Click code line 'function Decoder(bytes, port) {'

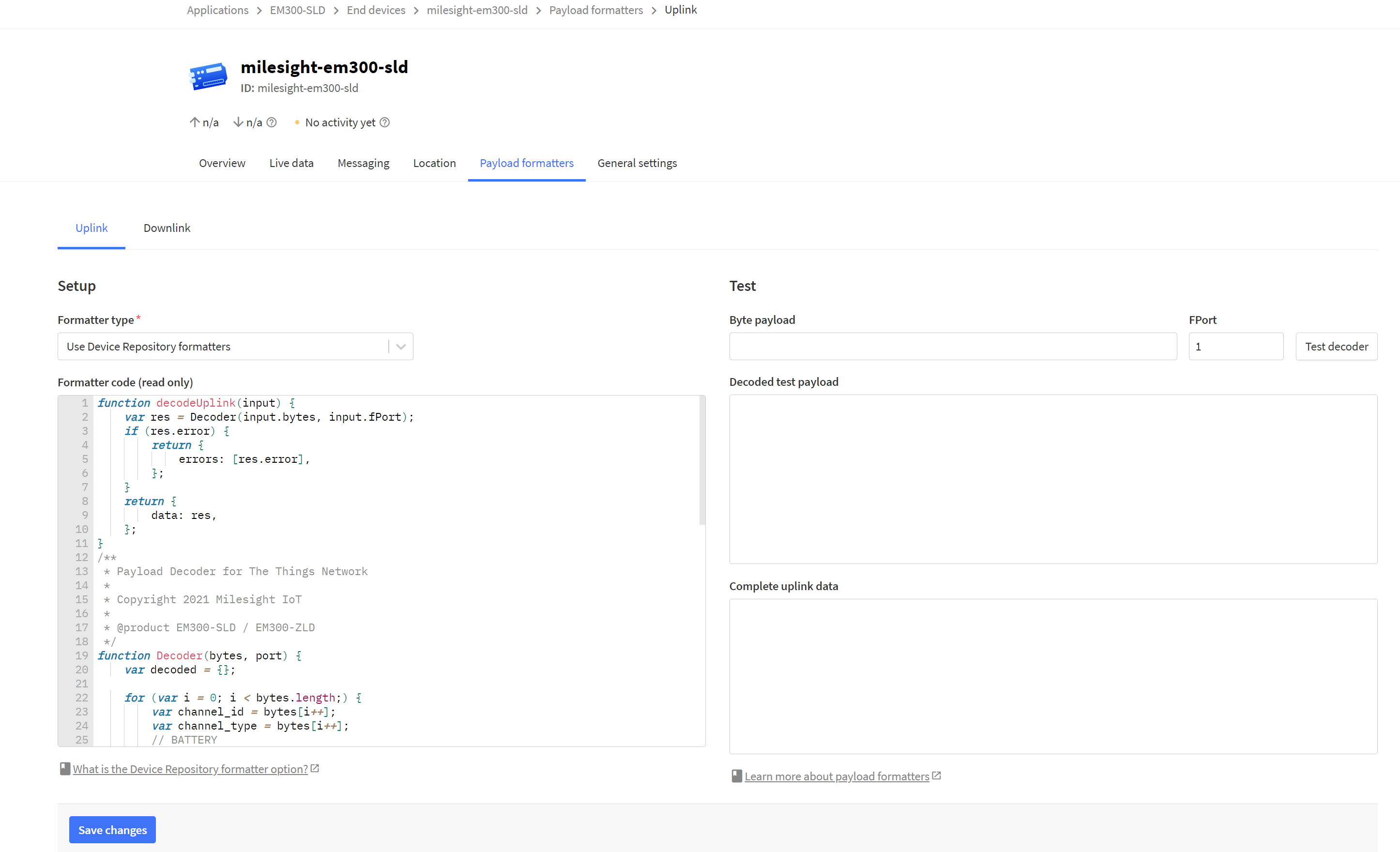[x=200, y=655]
